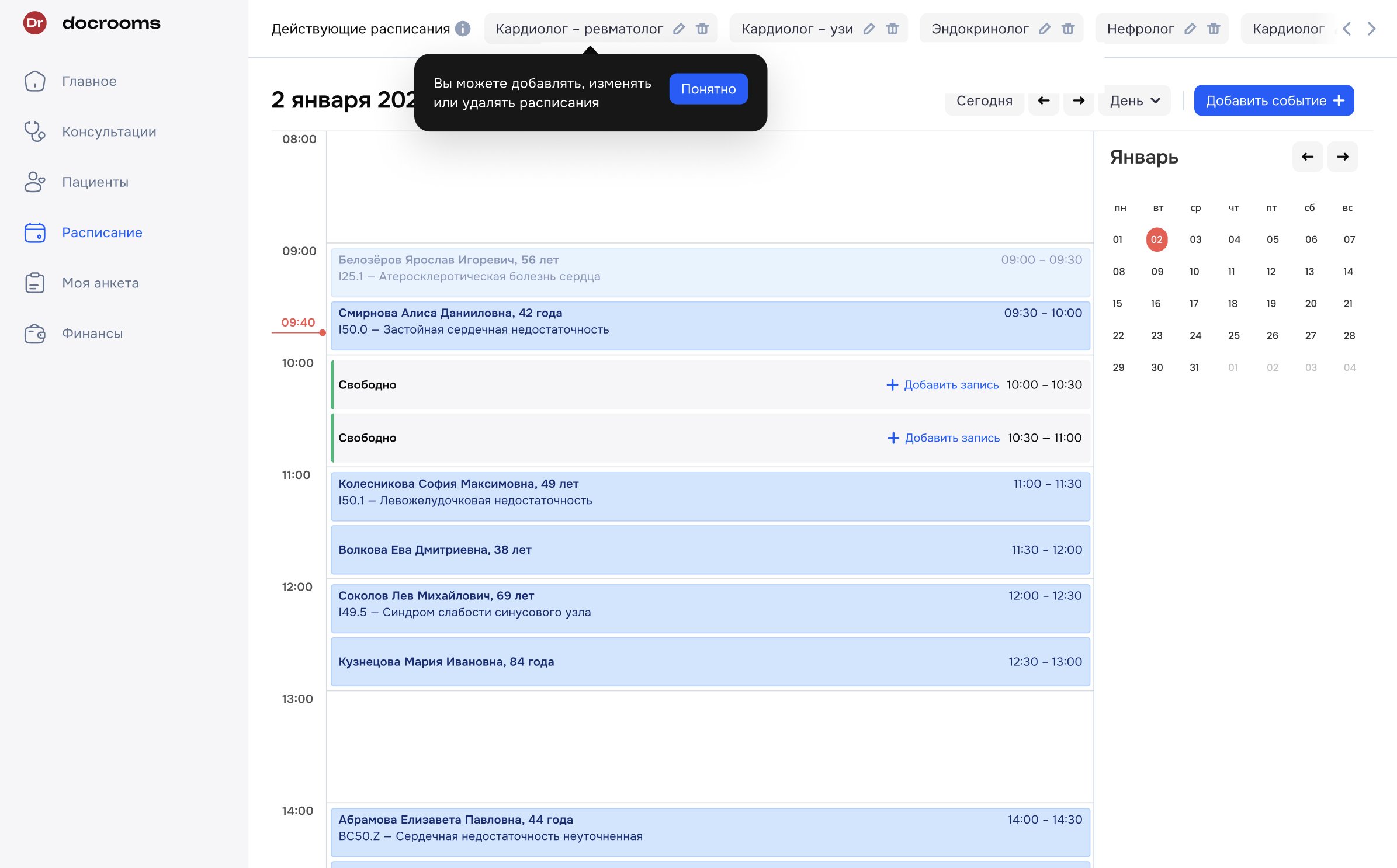Image resolution: width=1397 pixels, height=868 pixels.
Task: Open Моя анкета page
Action: click(x=81, y=283)
